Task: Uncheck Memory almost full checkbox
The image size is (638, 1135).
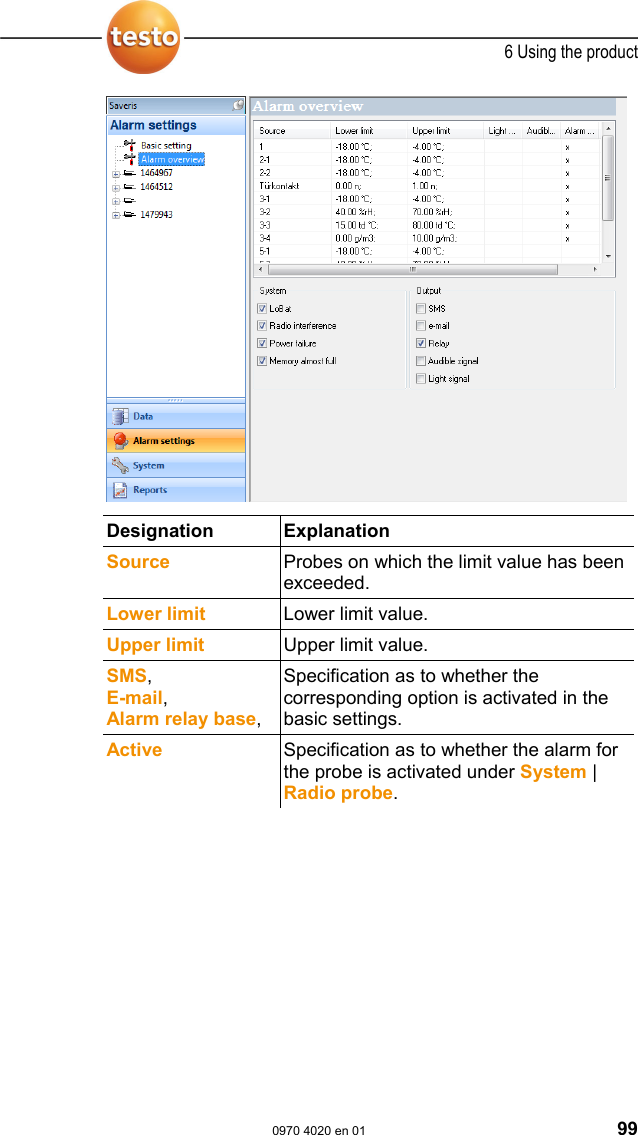Action: tap(263, 360)
